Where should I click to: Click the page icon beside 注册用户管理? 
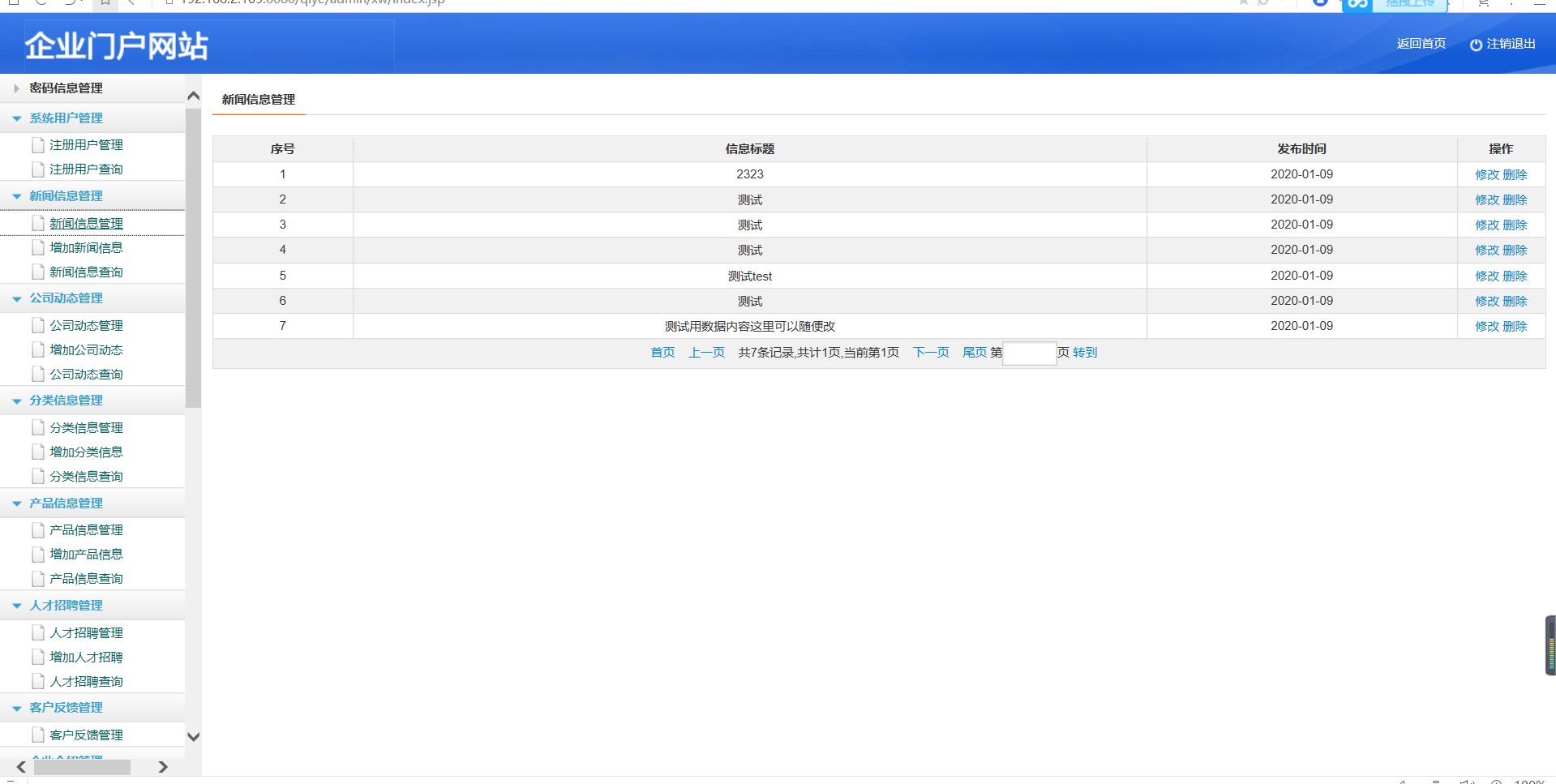click(37, 145)
